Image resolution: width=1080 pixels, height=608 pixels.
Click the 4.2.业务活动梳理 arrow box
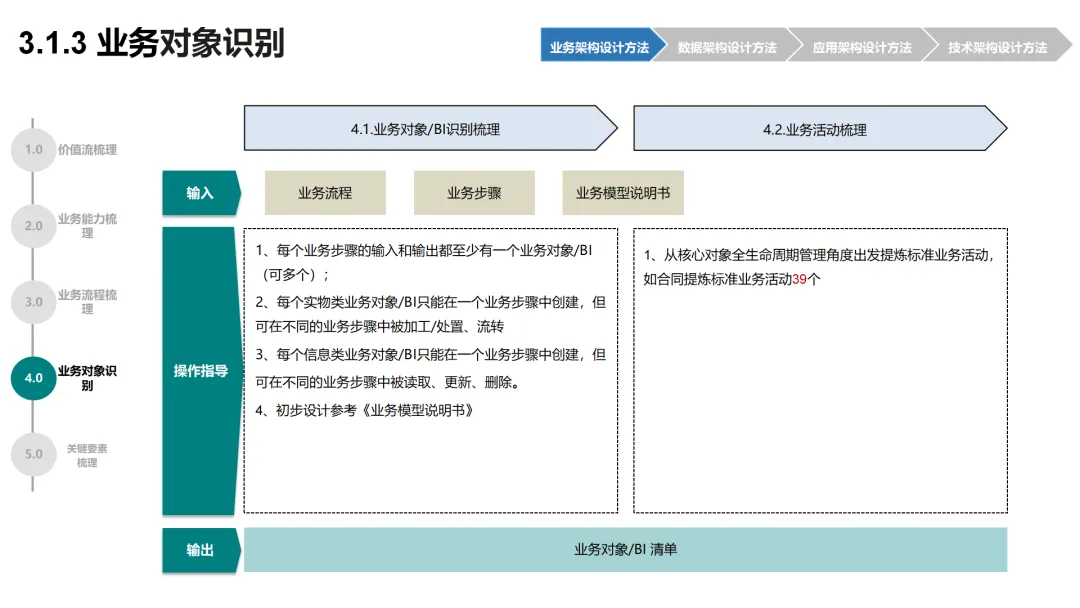pyautogui.click(x=820, y=128)
